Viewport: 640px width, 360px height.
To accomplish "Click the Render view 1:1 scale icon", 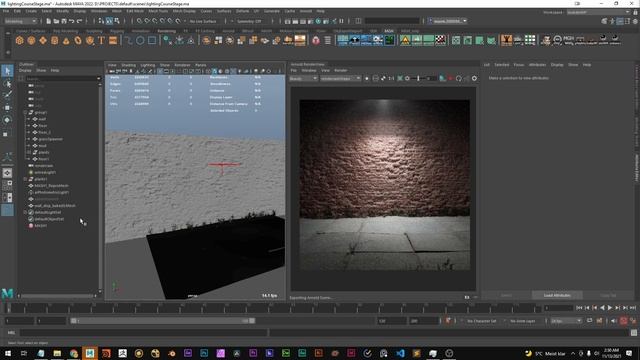I will point(391,78).
